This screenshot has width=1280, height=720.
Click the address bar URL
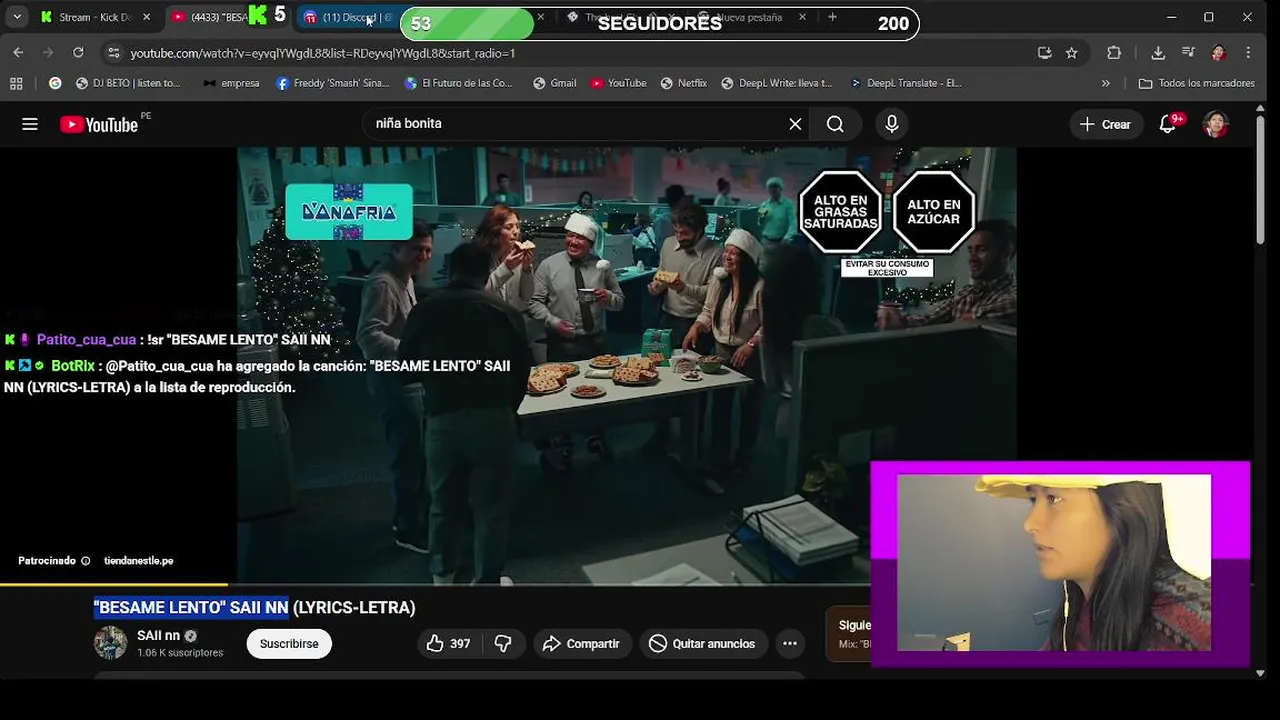click(x=323, y=53)
